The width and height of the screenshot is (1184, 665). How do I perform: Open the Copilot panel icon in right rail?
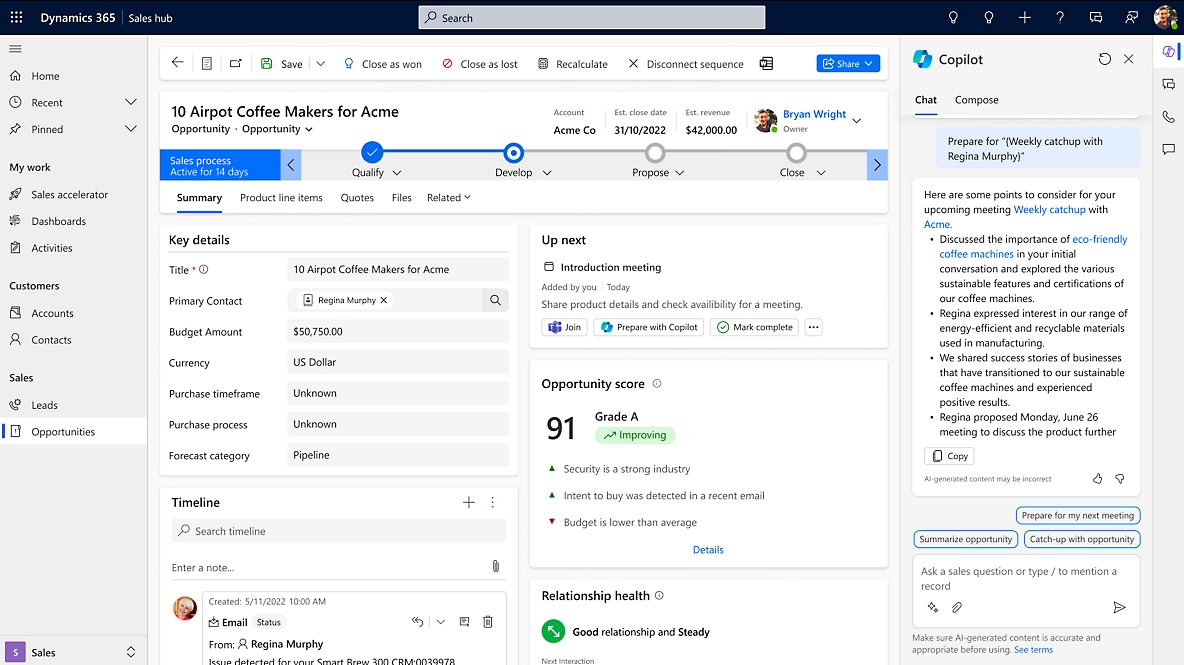coord(1170,51)
